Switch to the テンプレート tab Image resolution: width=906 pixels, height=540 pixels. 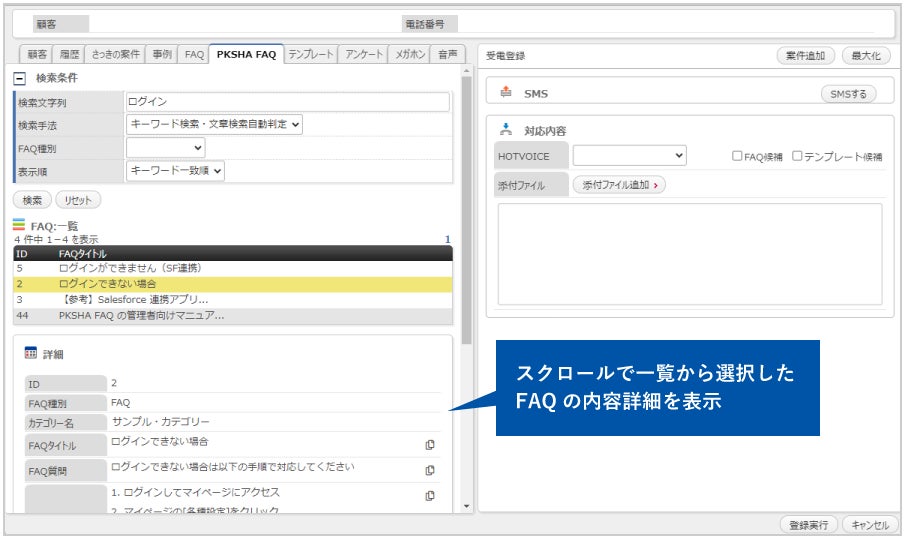pyautogui.click(x=311, y=55)
